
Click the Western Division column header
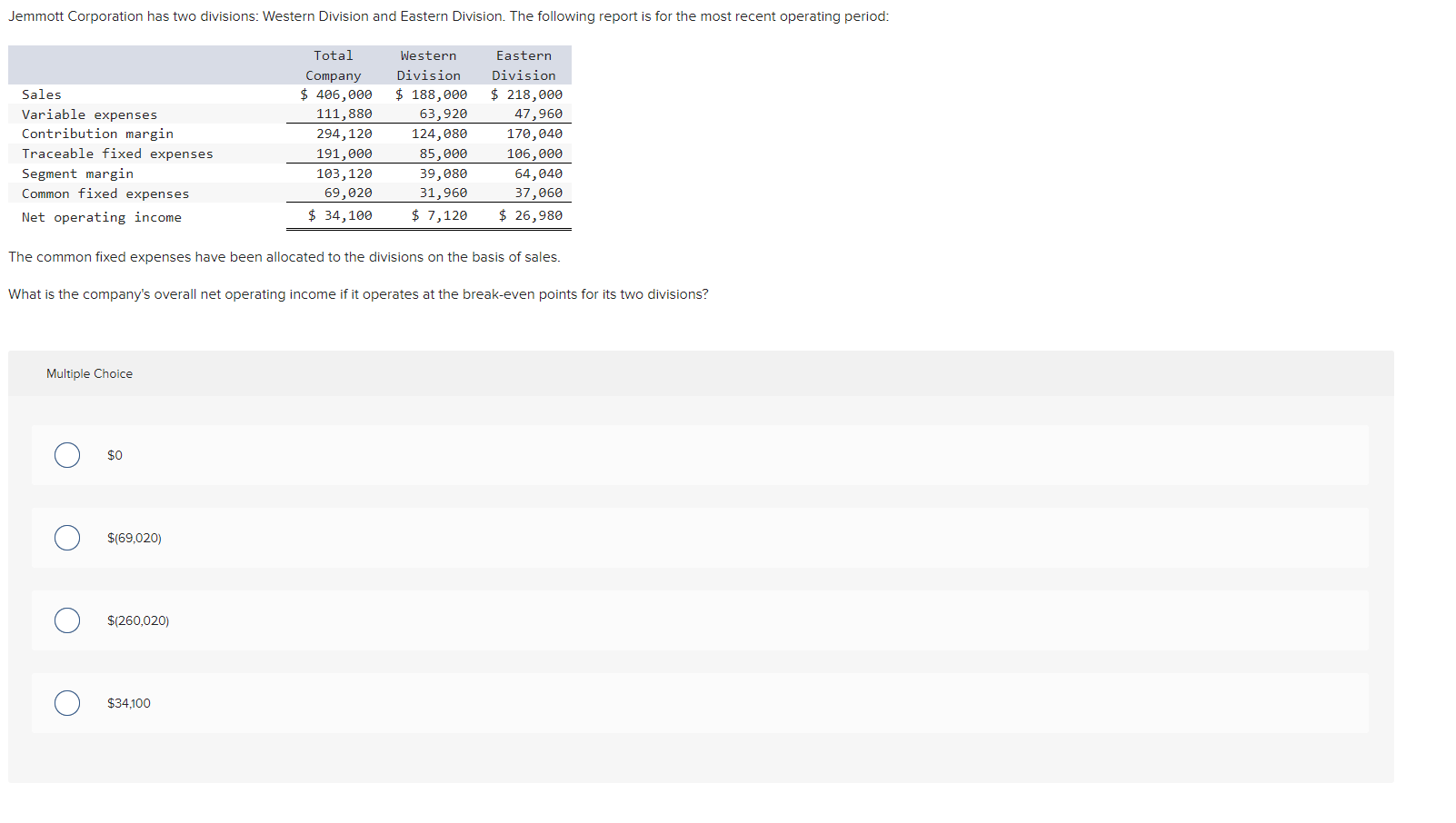click(427, 65)
